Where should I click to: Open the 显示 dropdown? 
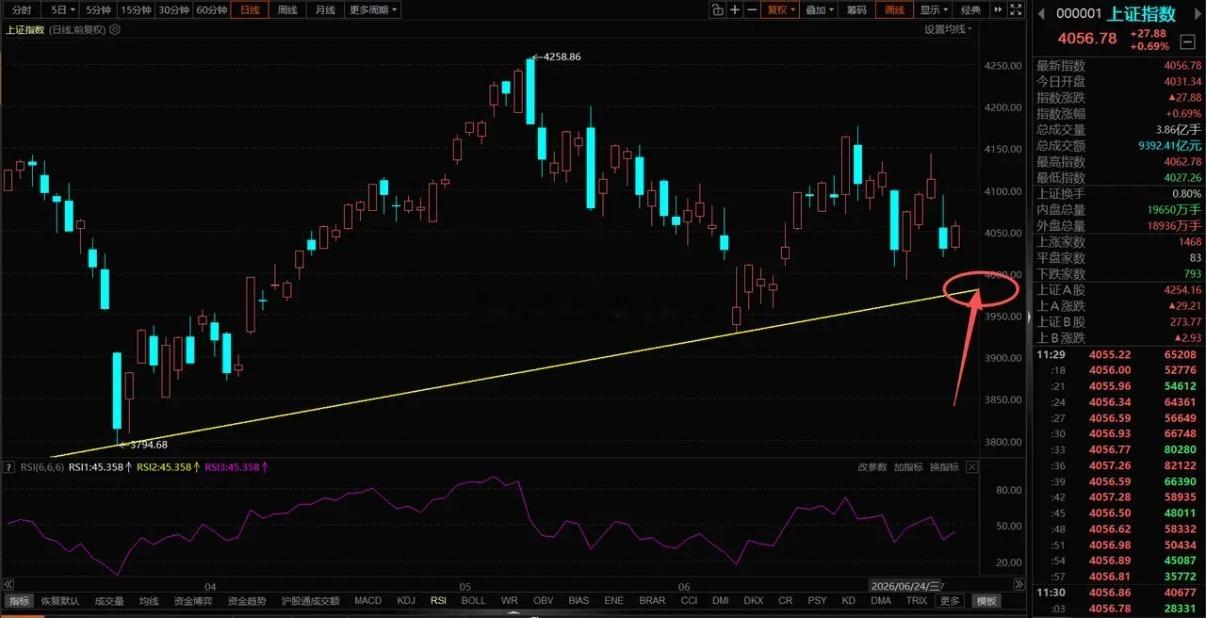[935, 10]
